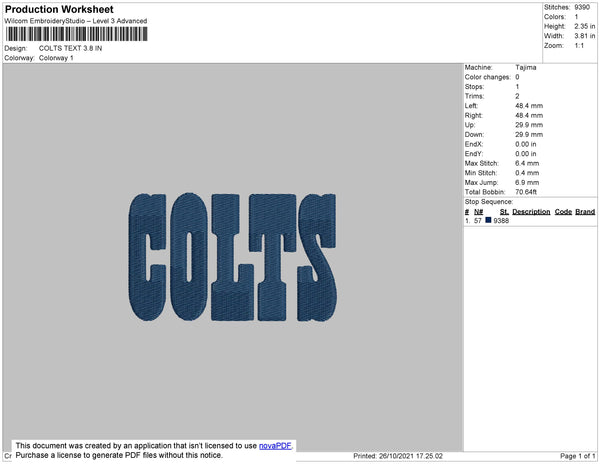Viewport: 600px width, 464px height.
Task: Select the Colorway 1 value
Action: coord(56,58)
